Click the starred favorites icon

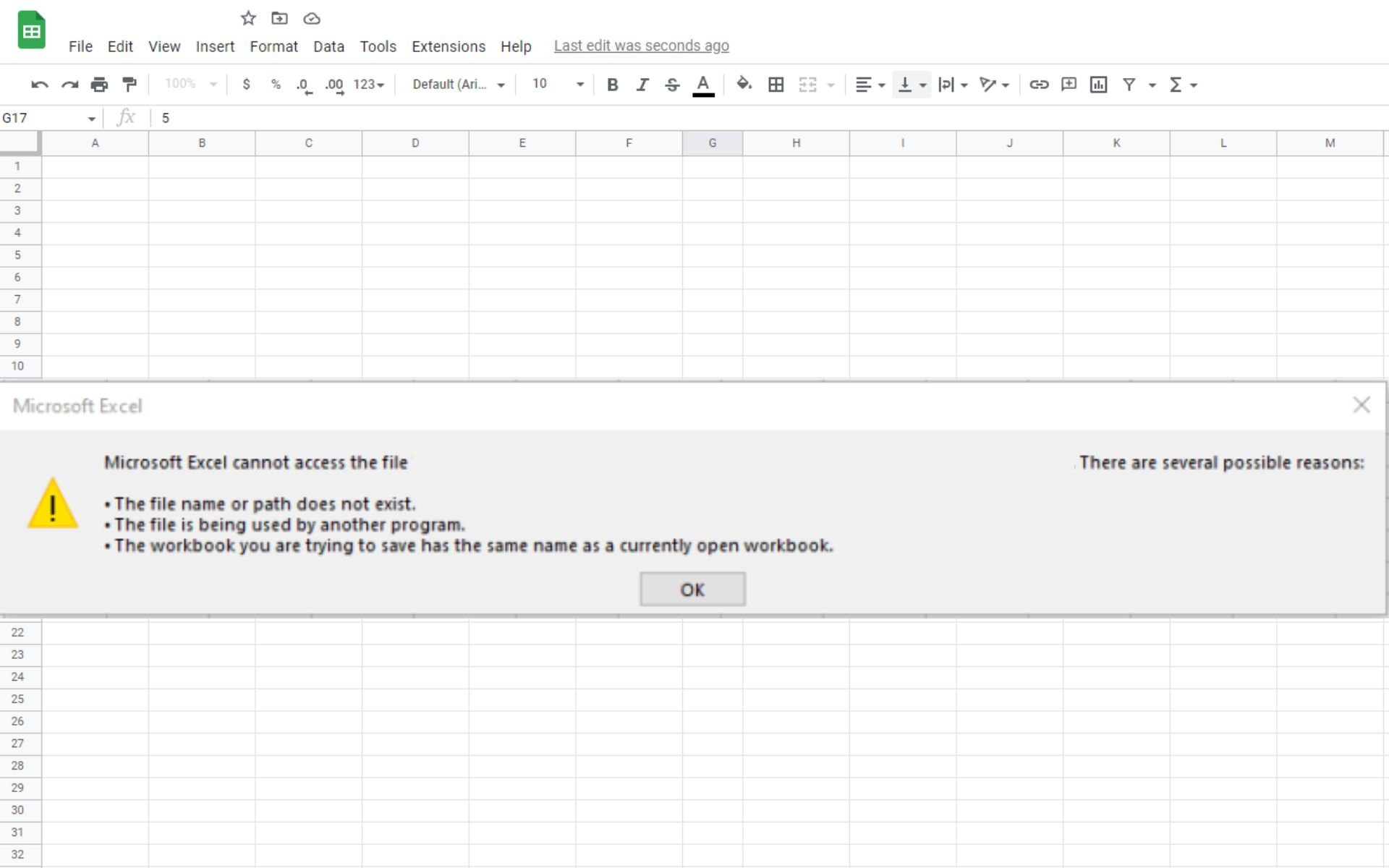pos(247,18)
